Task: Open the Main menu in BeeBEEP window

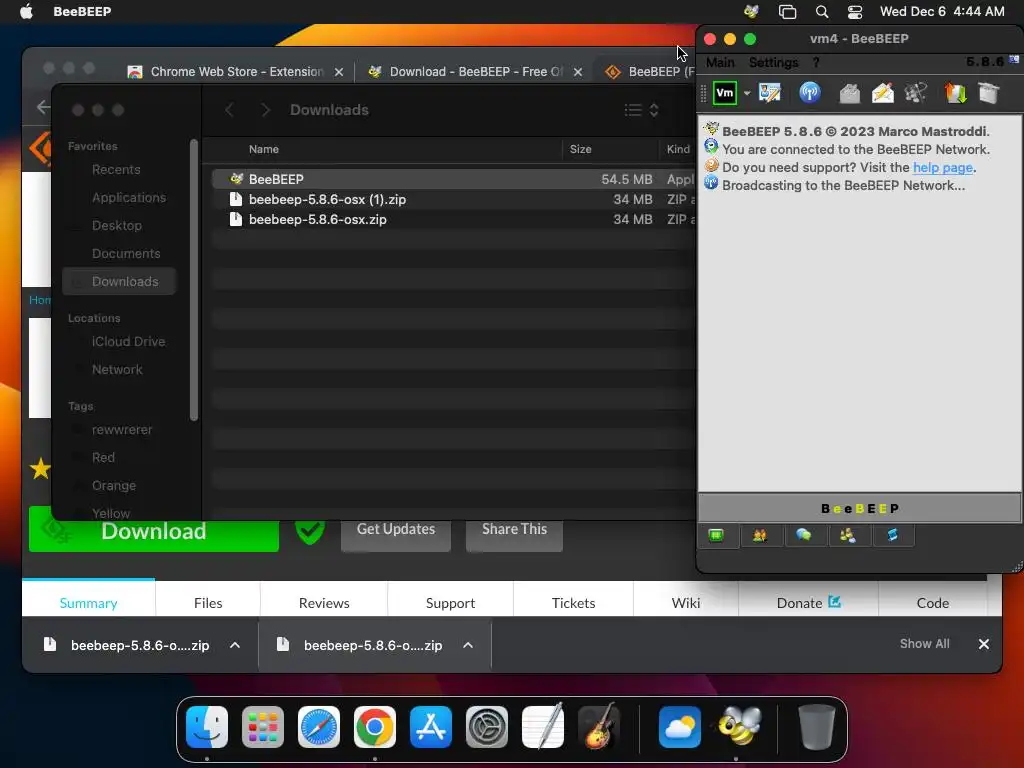Action: coord(720,63)
